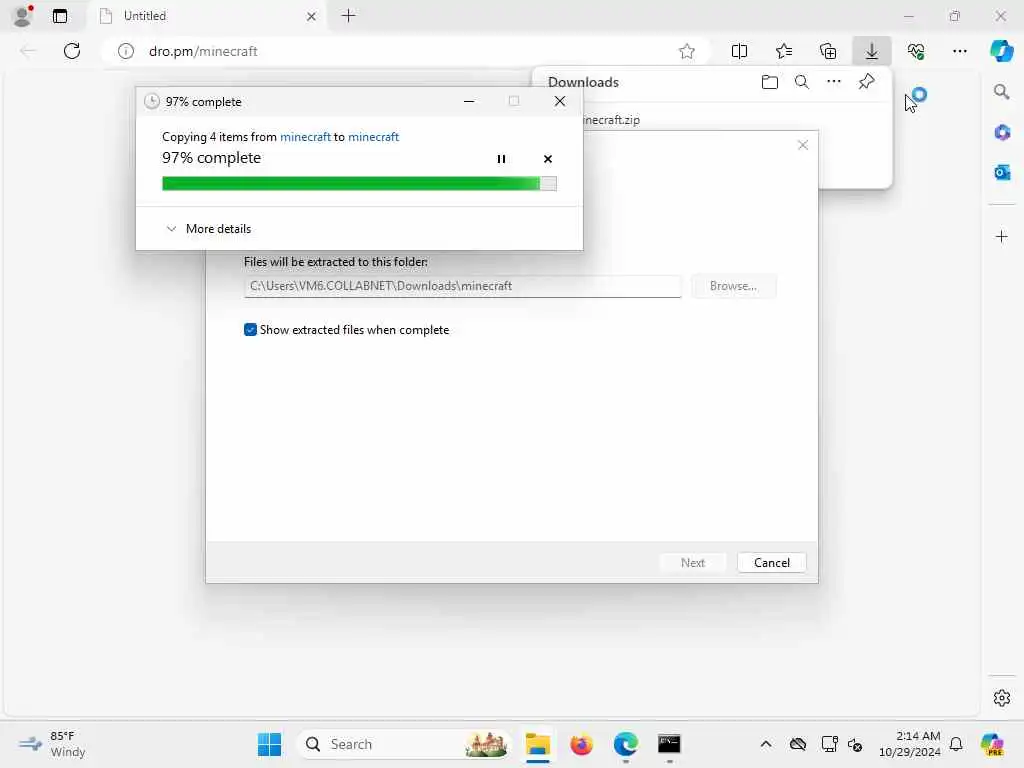Click the minecraft source folder link

[x=305, y=136]
